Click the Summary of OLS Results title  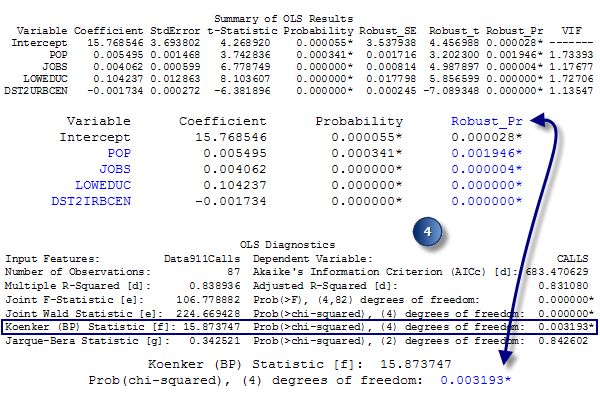[x=283, y=19]
